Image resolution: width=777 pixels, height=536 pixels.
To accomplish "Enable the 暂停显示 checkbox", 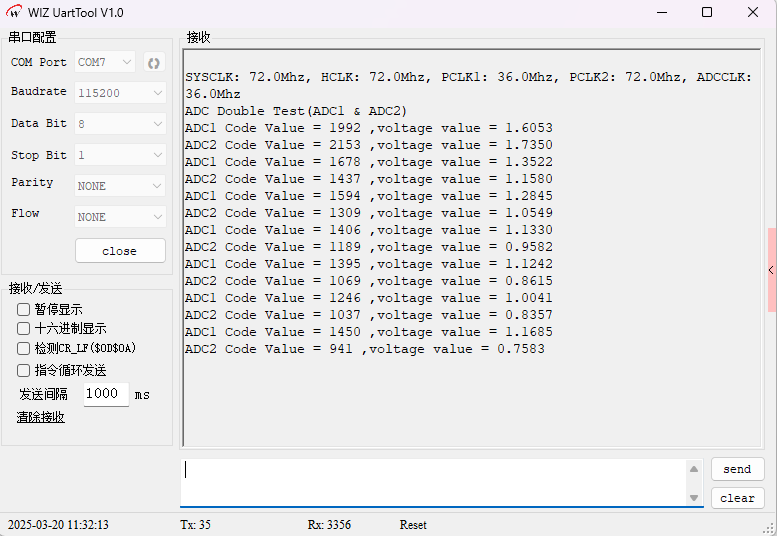I will coord(24,310).
